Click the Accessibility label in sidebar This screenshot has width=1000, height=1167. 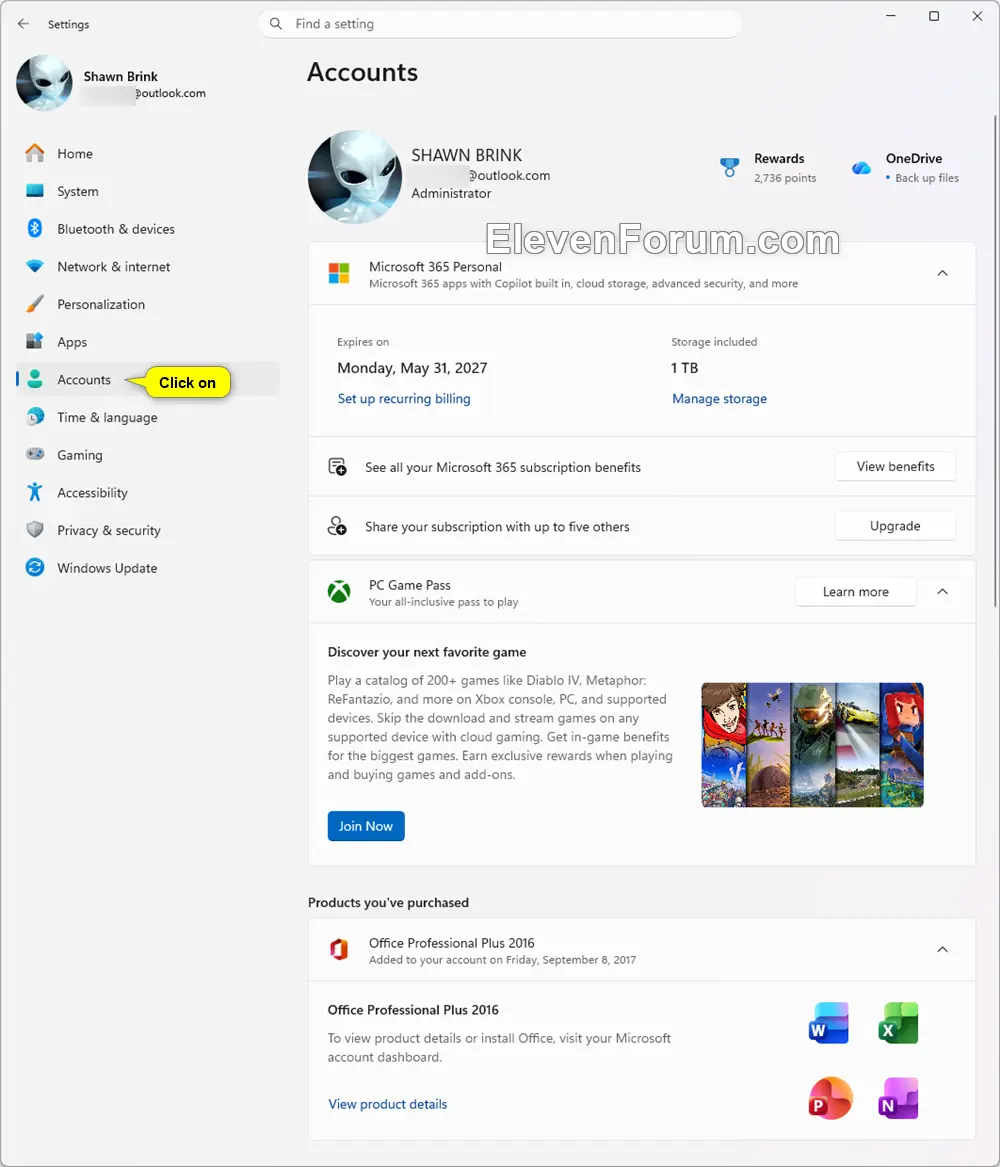[92, 493]
